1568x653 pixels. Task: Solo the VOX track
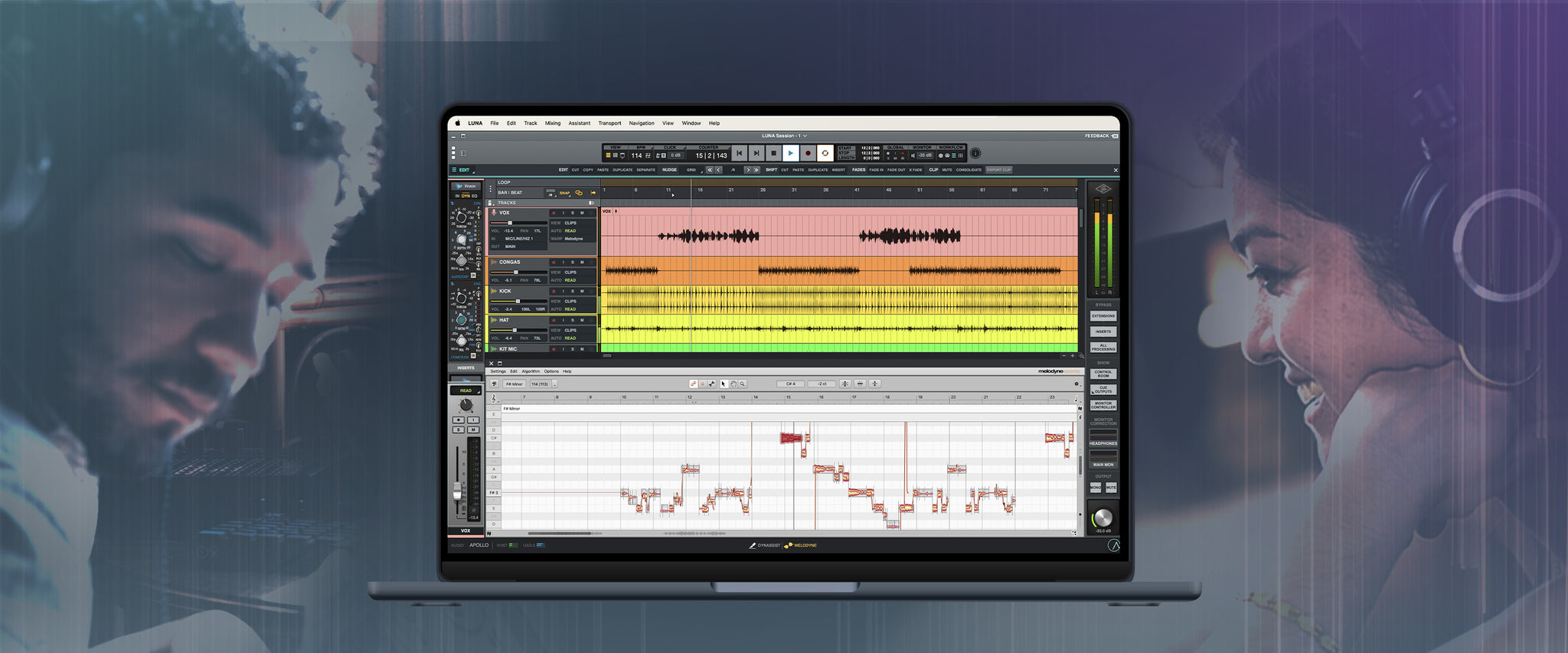point(573,213)
